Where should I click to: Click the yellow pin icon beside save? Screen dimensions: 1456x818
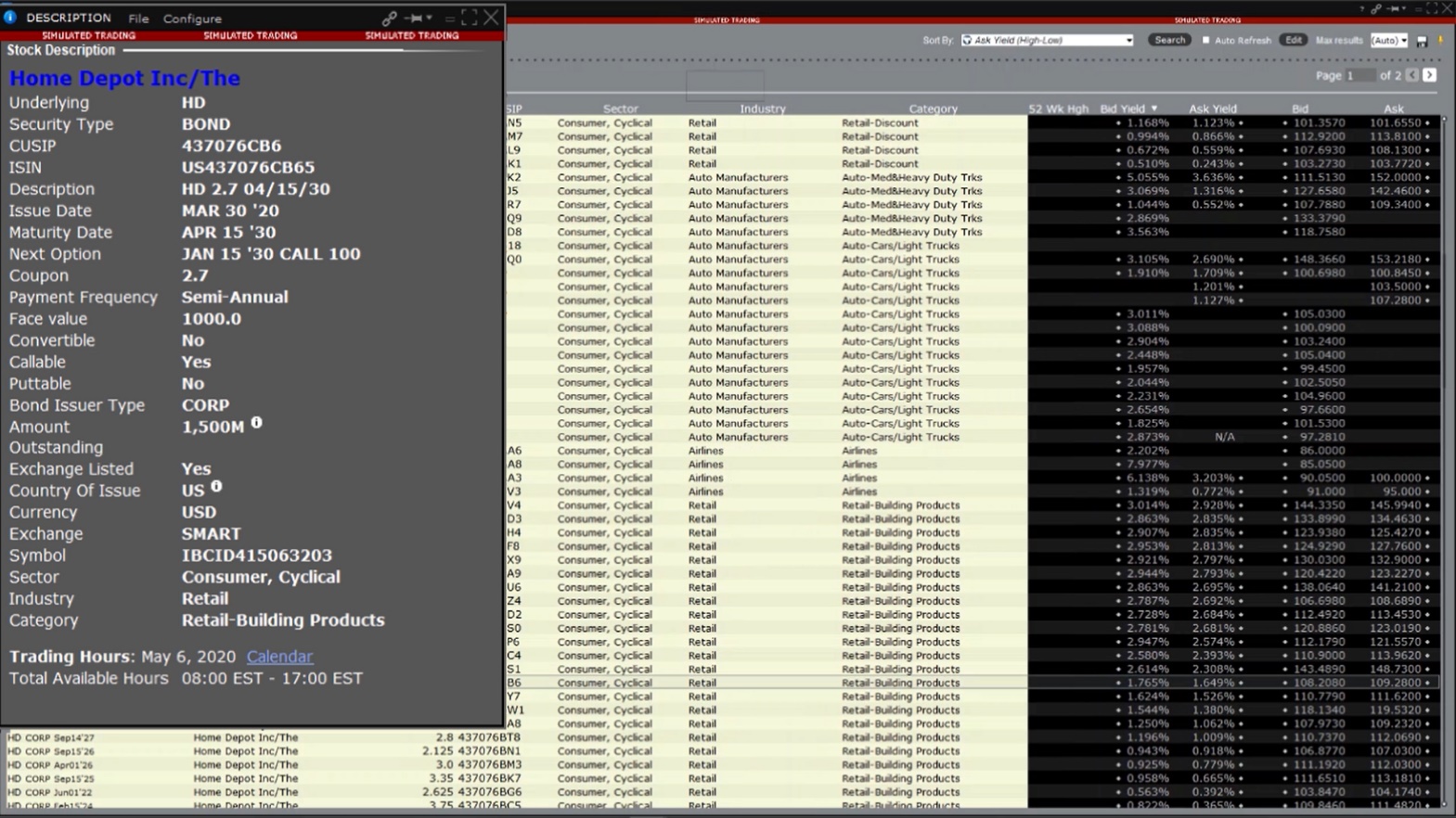[1440, 41]
